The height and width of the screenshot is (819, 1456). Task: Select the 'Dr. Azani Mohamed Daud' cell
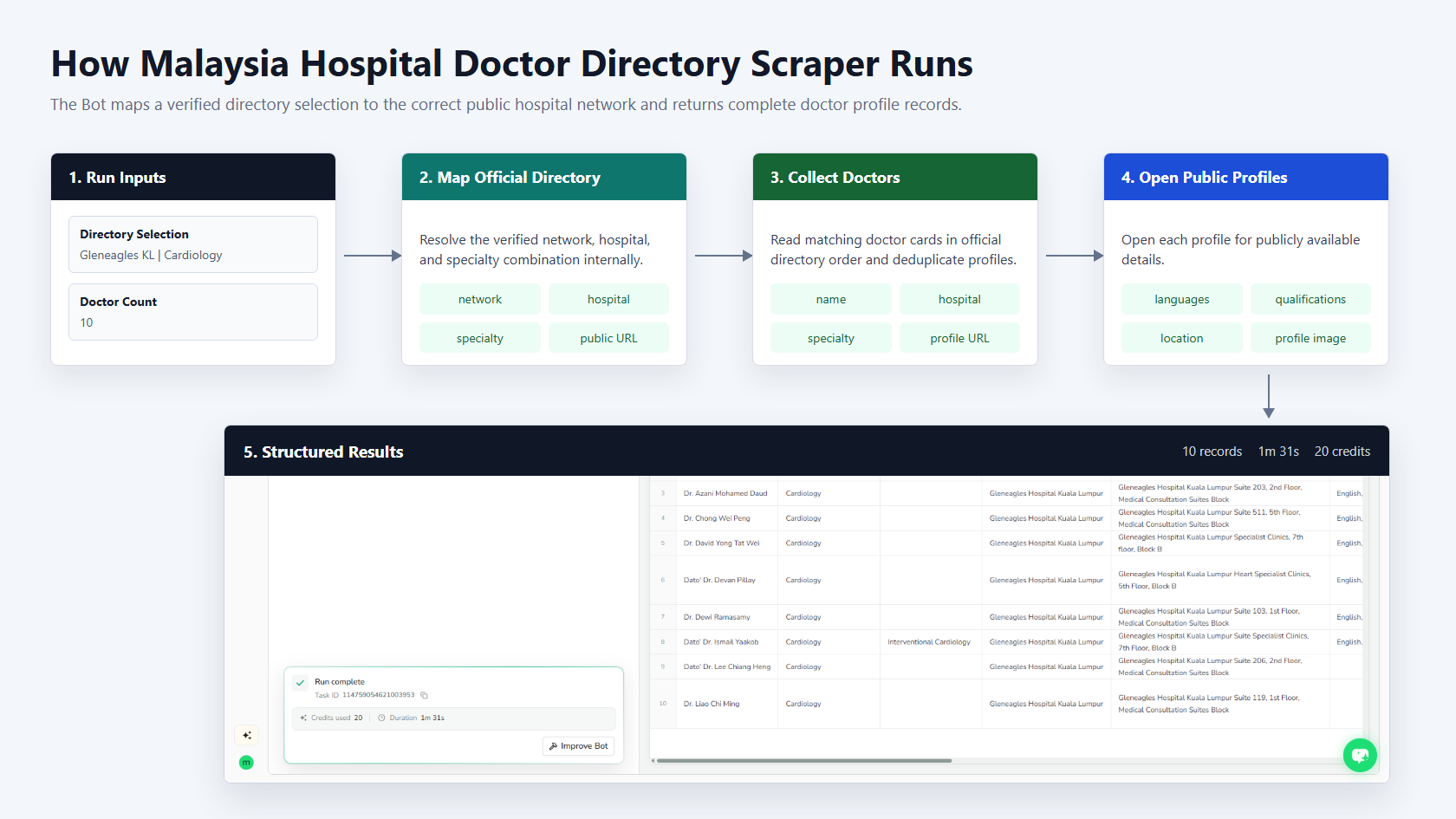725,493
